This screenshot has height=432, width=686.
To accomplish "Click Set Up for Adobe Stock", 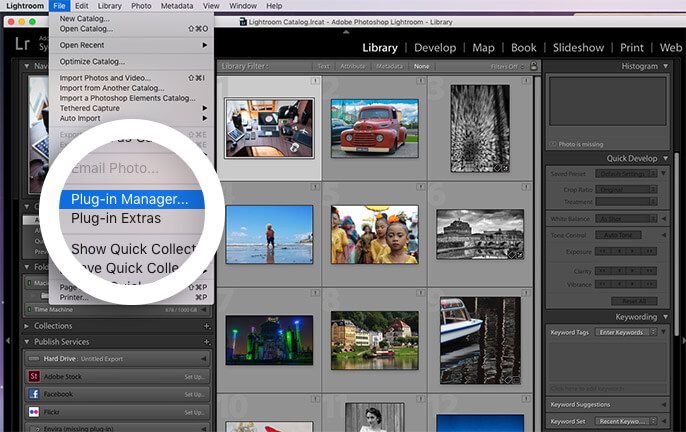I will (194, 376).
